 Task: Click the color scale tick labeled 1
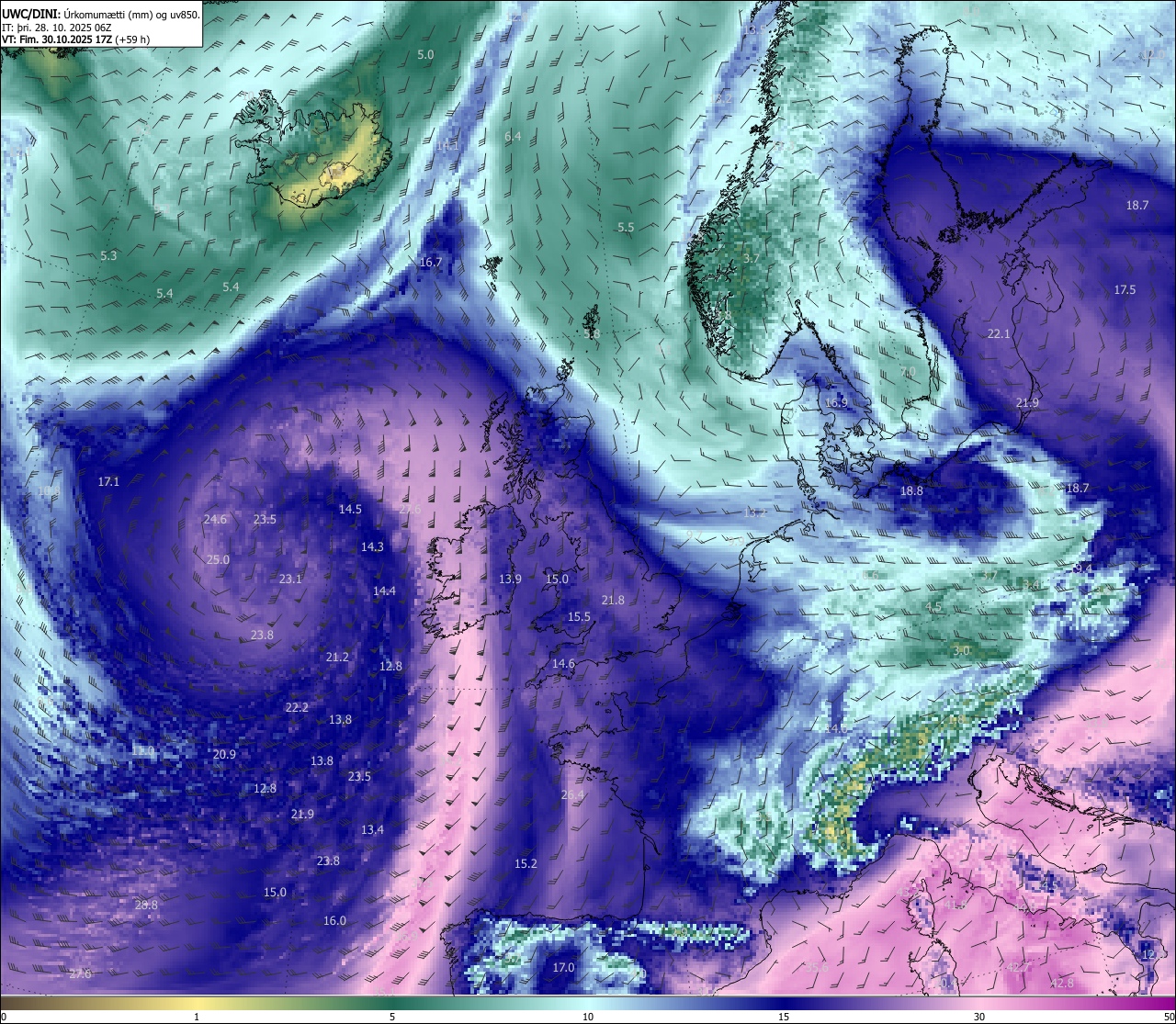pyautogui.click(x=197, y=1017)
